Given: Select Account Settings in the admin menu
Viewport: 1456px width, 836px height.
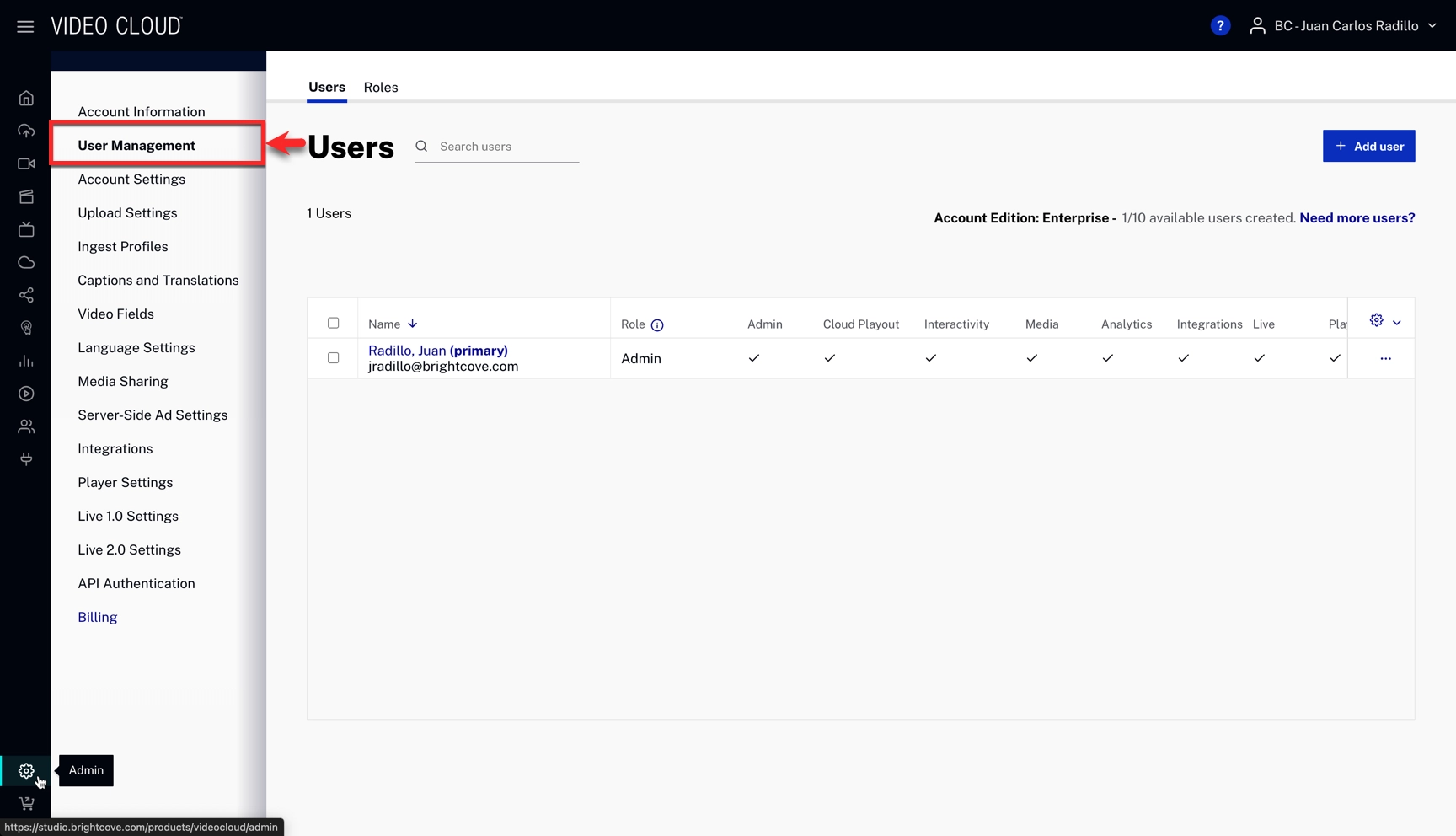Looking at the screenshot, I should coord(131,180).
